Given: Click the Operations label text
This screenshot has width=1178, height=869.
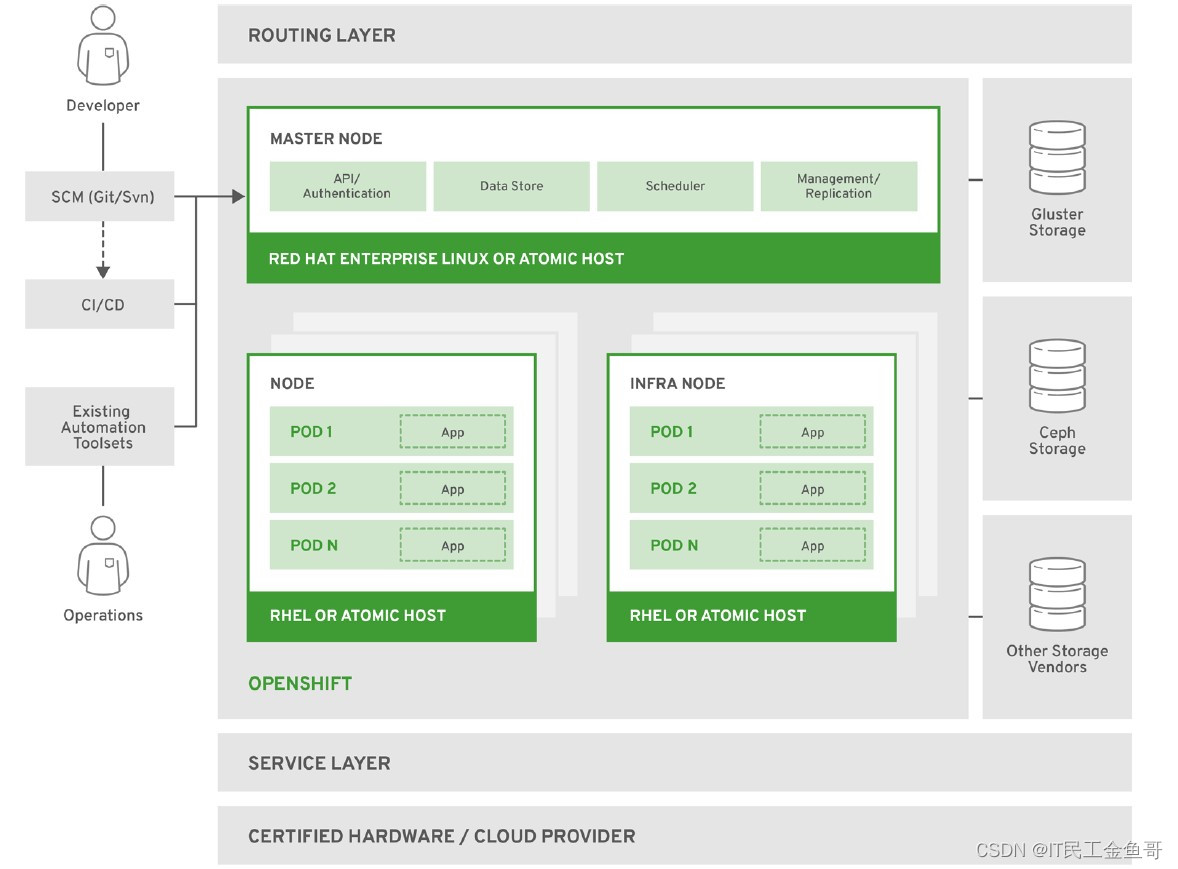Looking at the screenshot, I should [103, 615].
